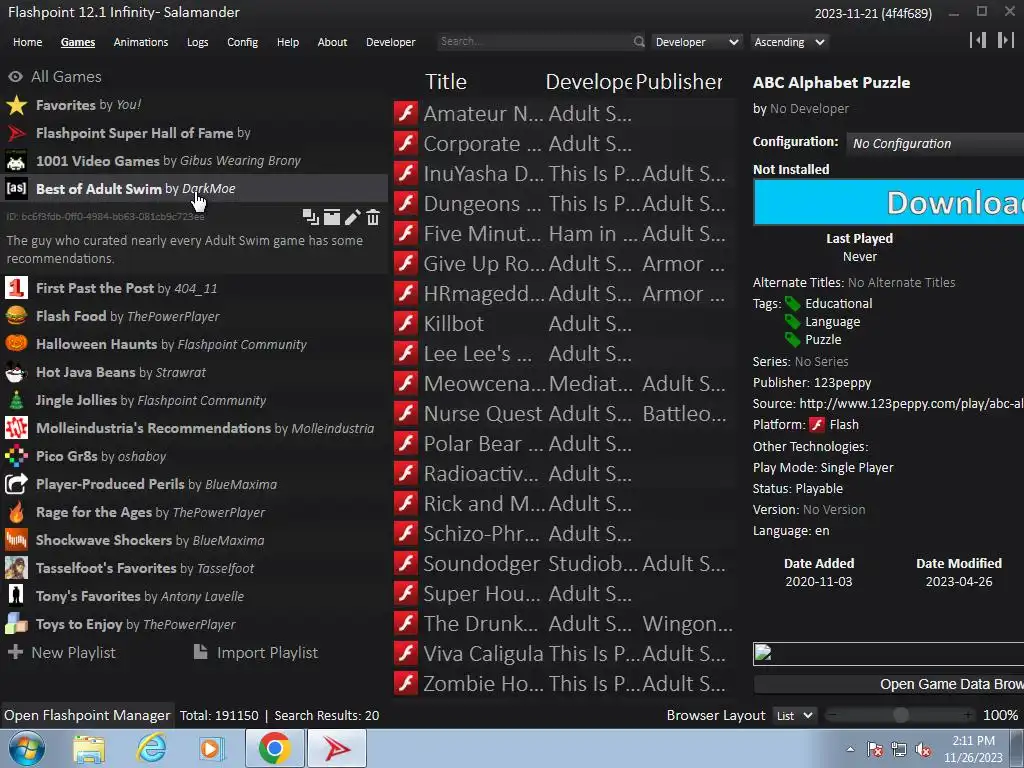Select Shockwave Shockers playlist
The height and width of the screenshot is (768, 1024).
tap(195, 541)
